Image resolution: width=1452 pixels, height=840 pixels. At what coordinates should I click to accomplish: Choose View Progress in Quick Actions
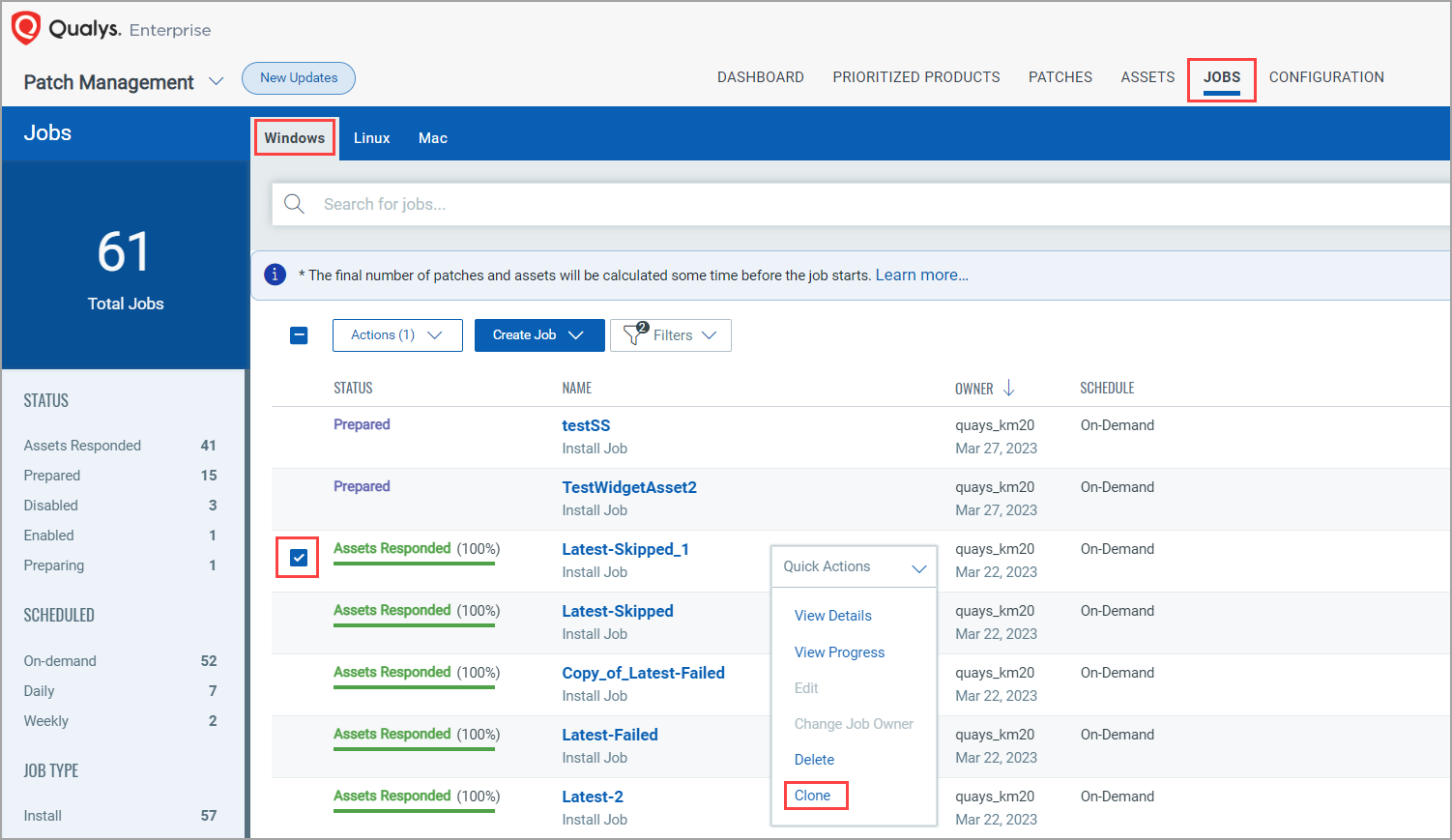pos(839,652)
